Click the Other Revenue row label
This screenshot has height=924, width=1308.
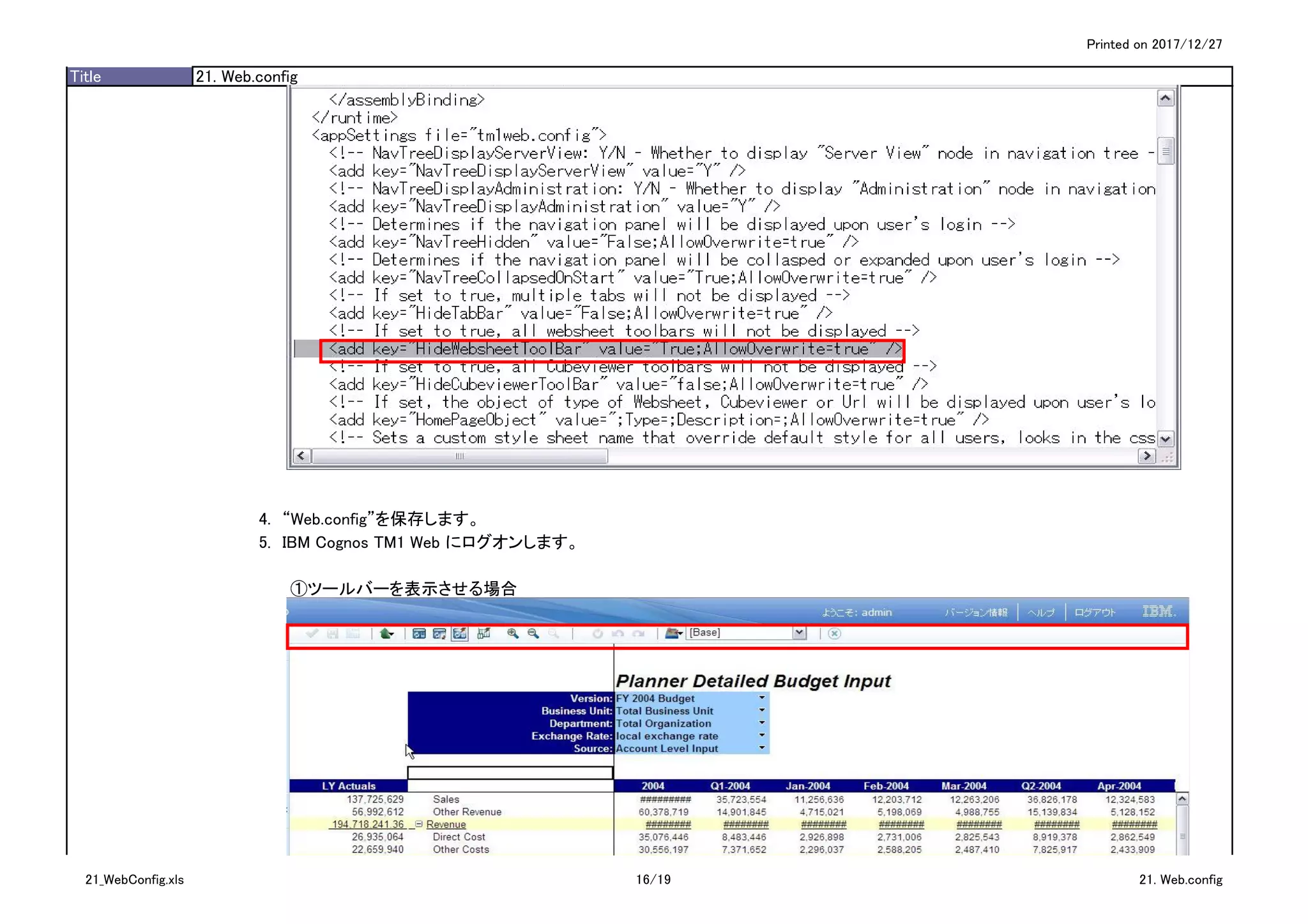point(467,812)
